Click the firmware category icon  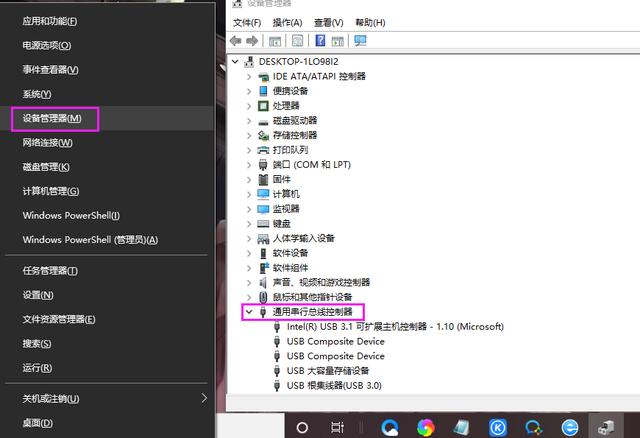click(263, 179)
